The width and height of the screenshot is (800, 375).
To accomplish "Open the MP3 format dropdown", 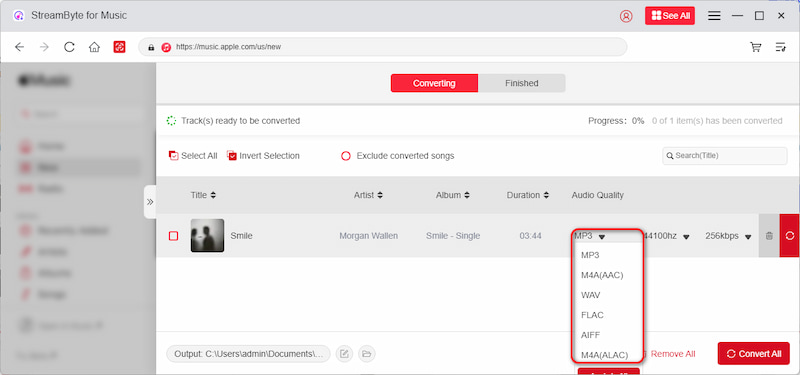I will click(x=589, y=236).
